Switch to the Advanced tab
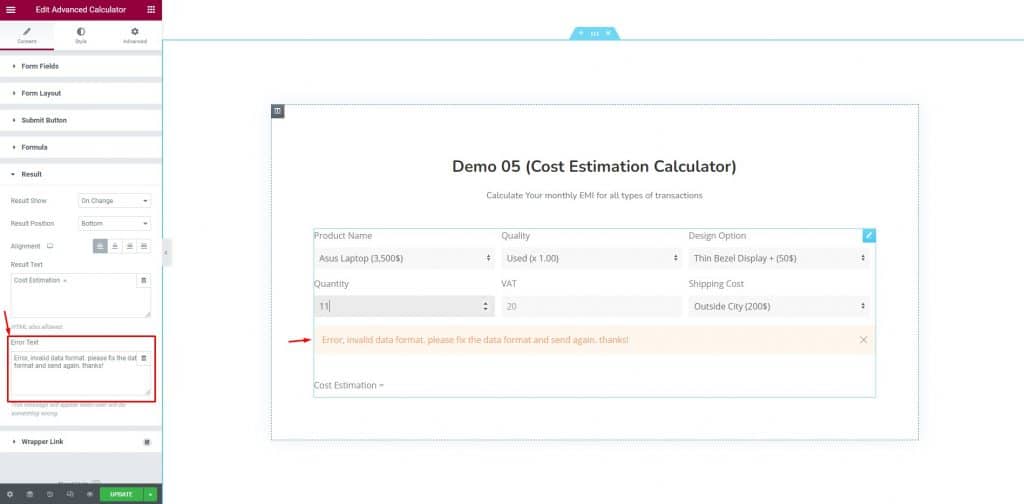Viewport: 1024px width, 504px height. [x=135, y=35]
